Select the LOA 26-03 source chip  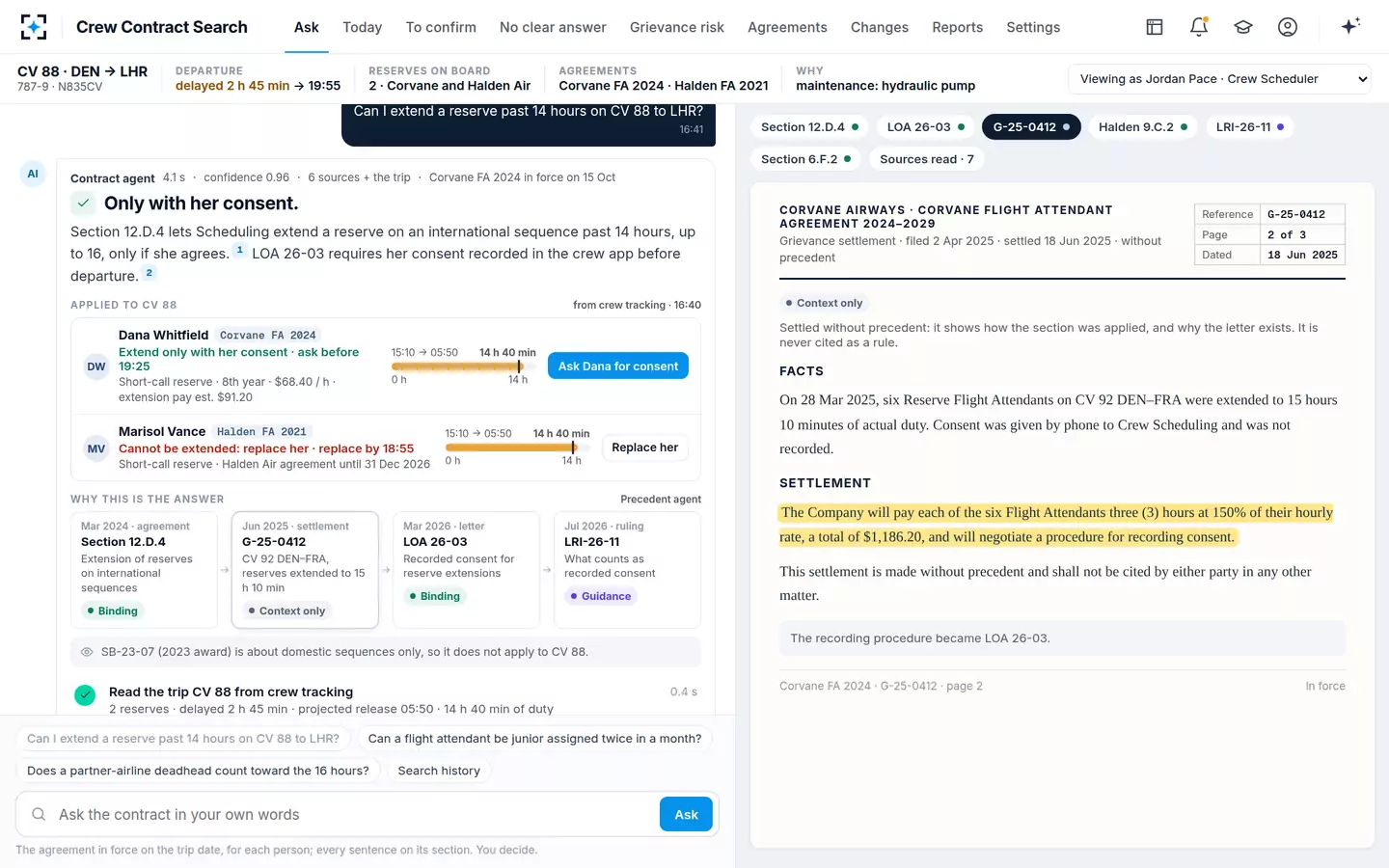point(925,126)
